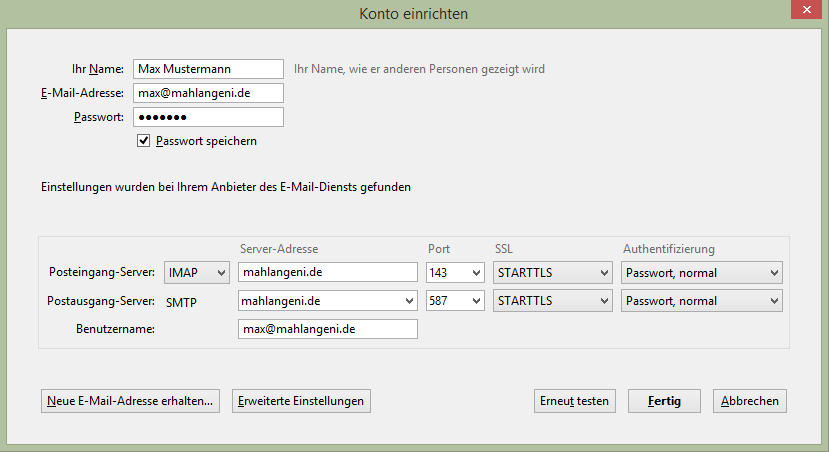Click the Erneut testen button
Screen dimensions: 829x452
pyautogui.click(x=575, y=401)
